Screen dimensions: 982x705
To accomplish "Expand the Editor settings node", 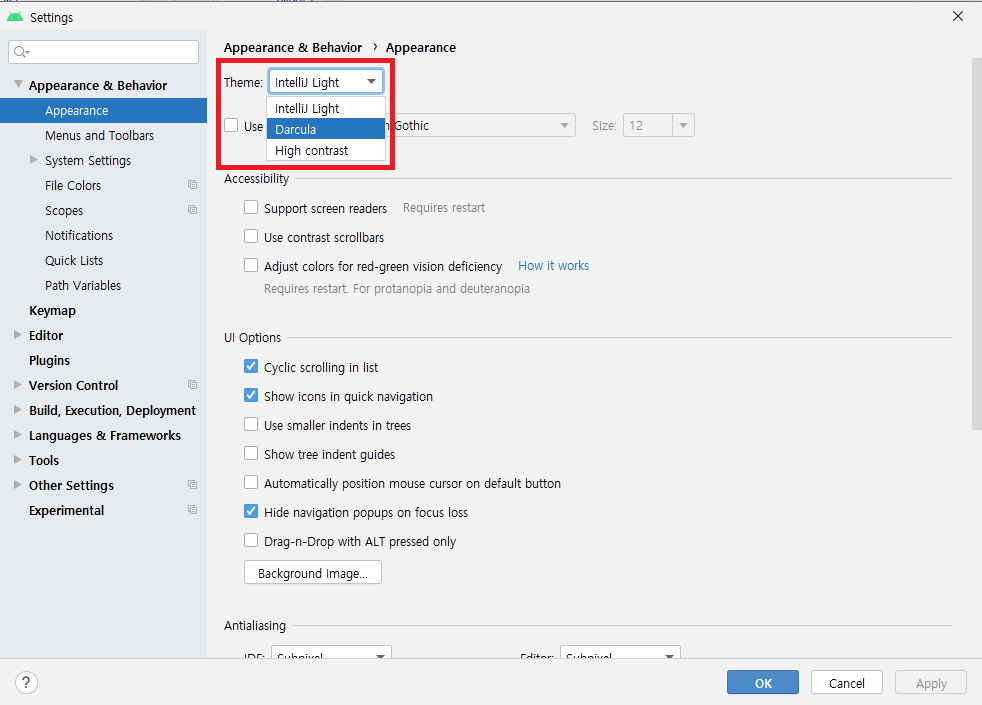I will pos(18,335).
